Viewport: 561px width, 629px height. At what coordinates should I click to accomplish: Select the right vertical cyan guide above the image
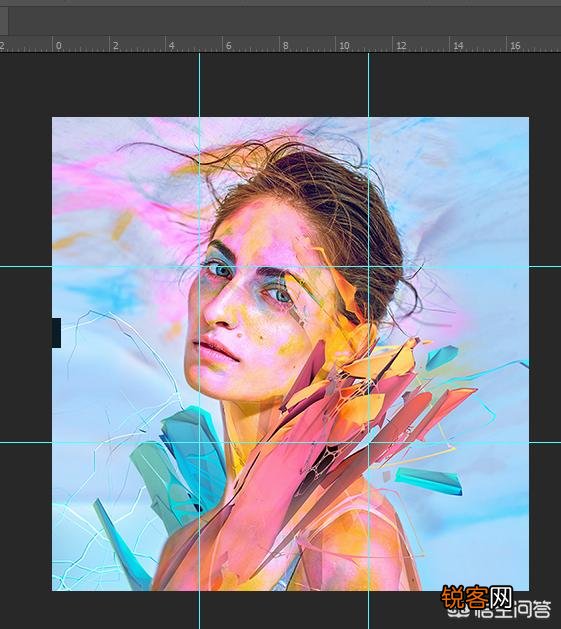(369, 84)
